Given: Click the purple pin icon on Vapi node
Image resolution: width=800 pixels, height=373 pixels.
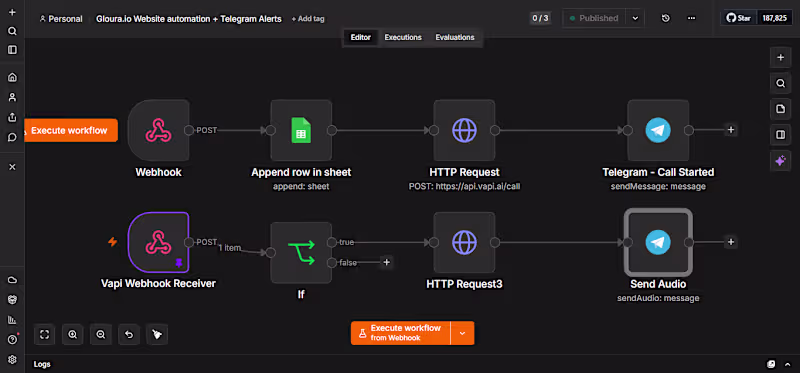Looking at the screenshot, I should [179, 262].
